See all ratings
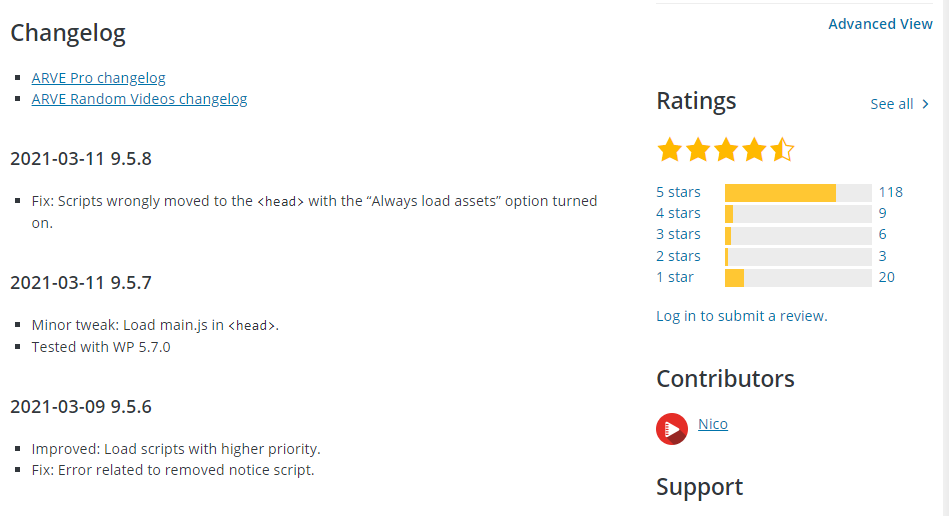The width and height of the screenshot is (949, 516). click(x=891, y=104)
